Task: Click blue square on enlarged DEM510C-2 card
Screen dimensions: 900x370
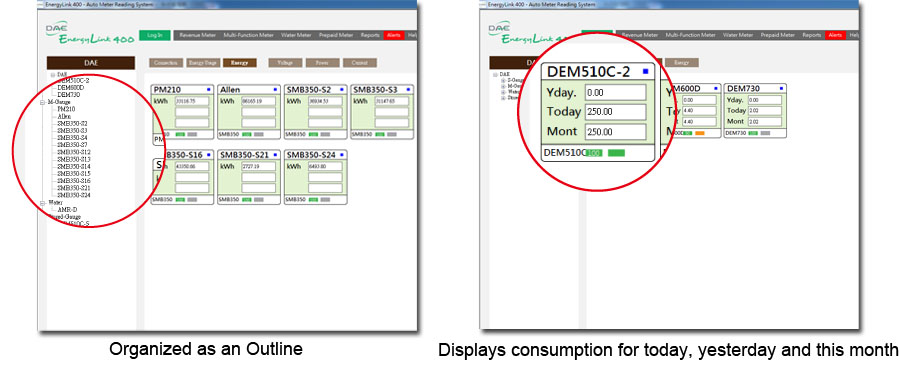Action: click(x=645, y=72)
